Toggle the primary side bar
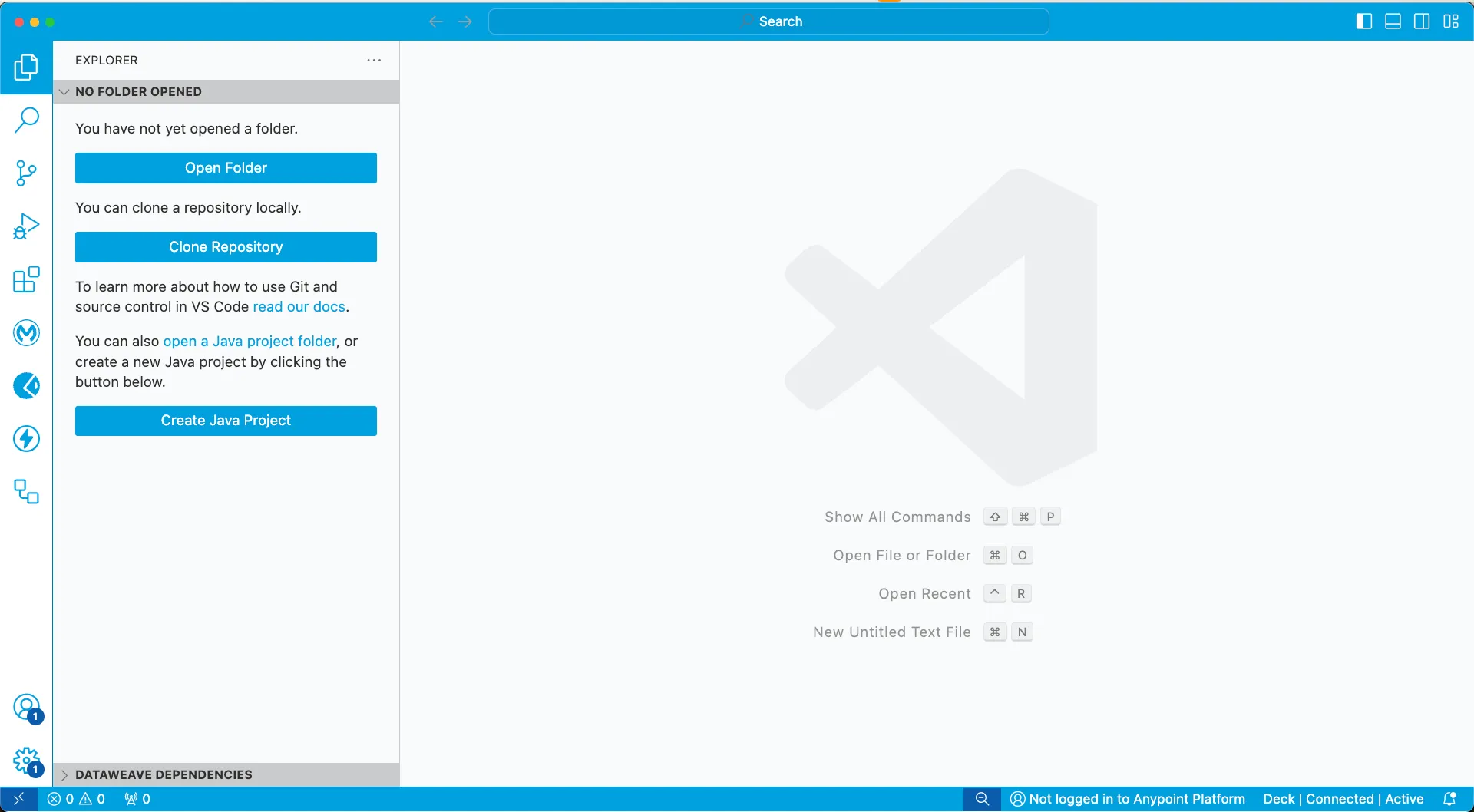1474x812 pixels. [x=1364, y=21]
